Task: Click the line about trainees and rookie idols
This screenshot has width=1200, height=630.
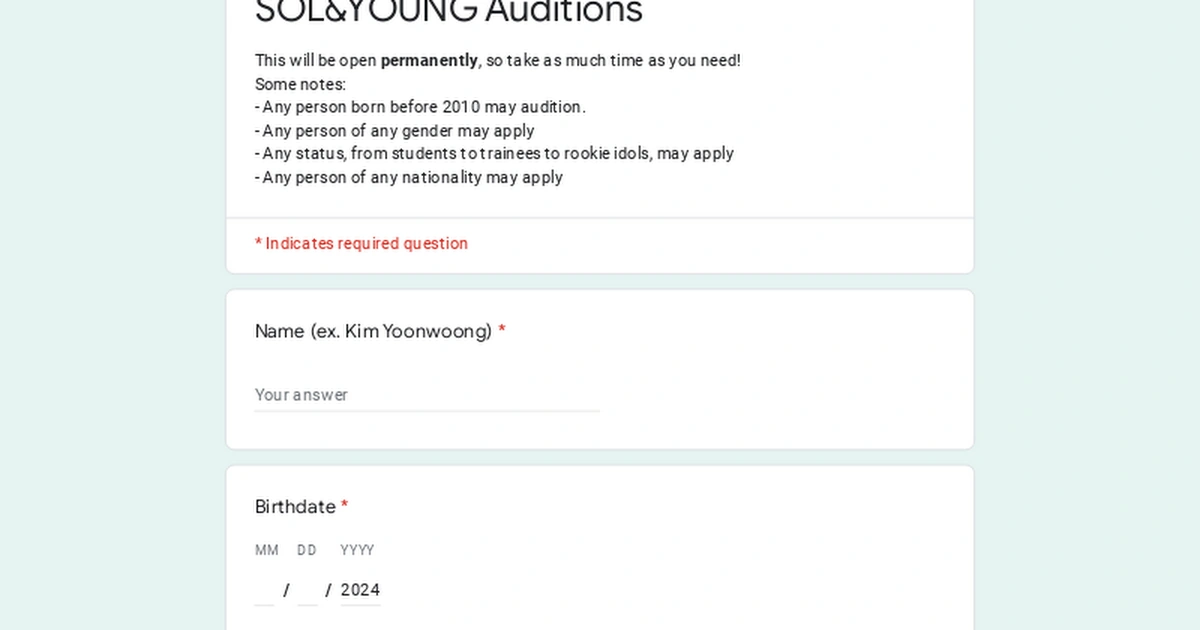Action: click(x=494, y=153)
